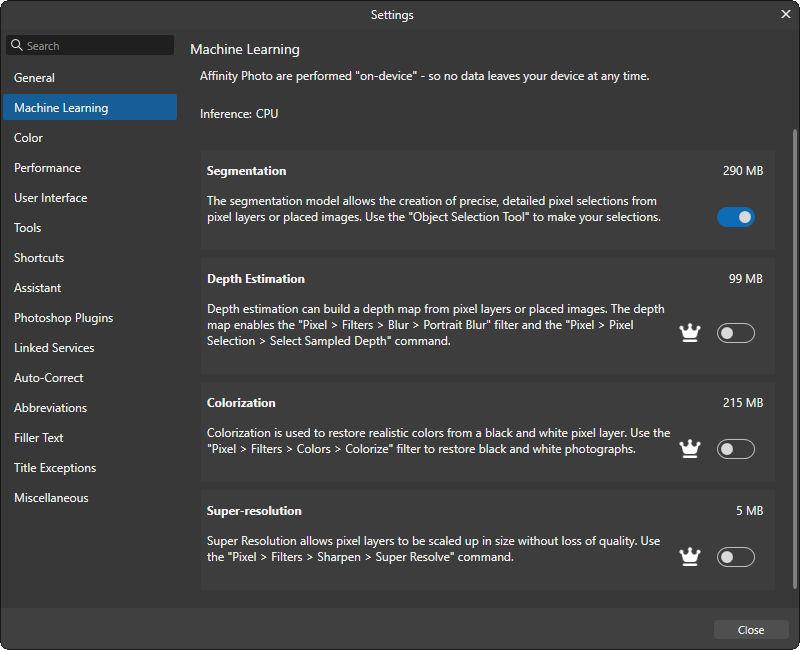800x650 pixels.
Task: Disable the Segmentation model toggle
Action: coord(735,217)
